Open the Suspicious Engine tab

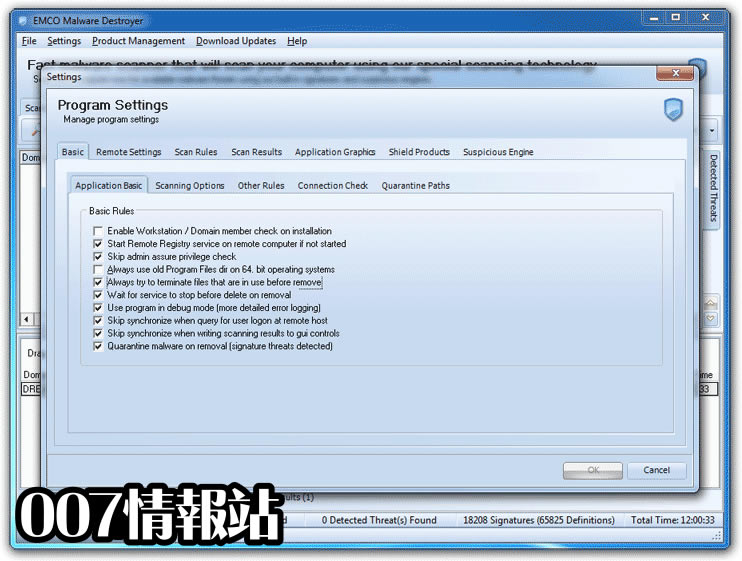[498, 152]
